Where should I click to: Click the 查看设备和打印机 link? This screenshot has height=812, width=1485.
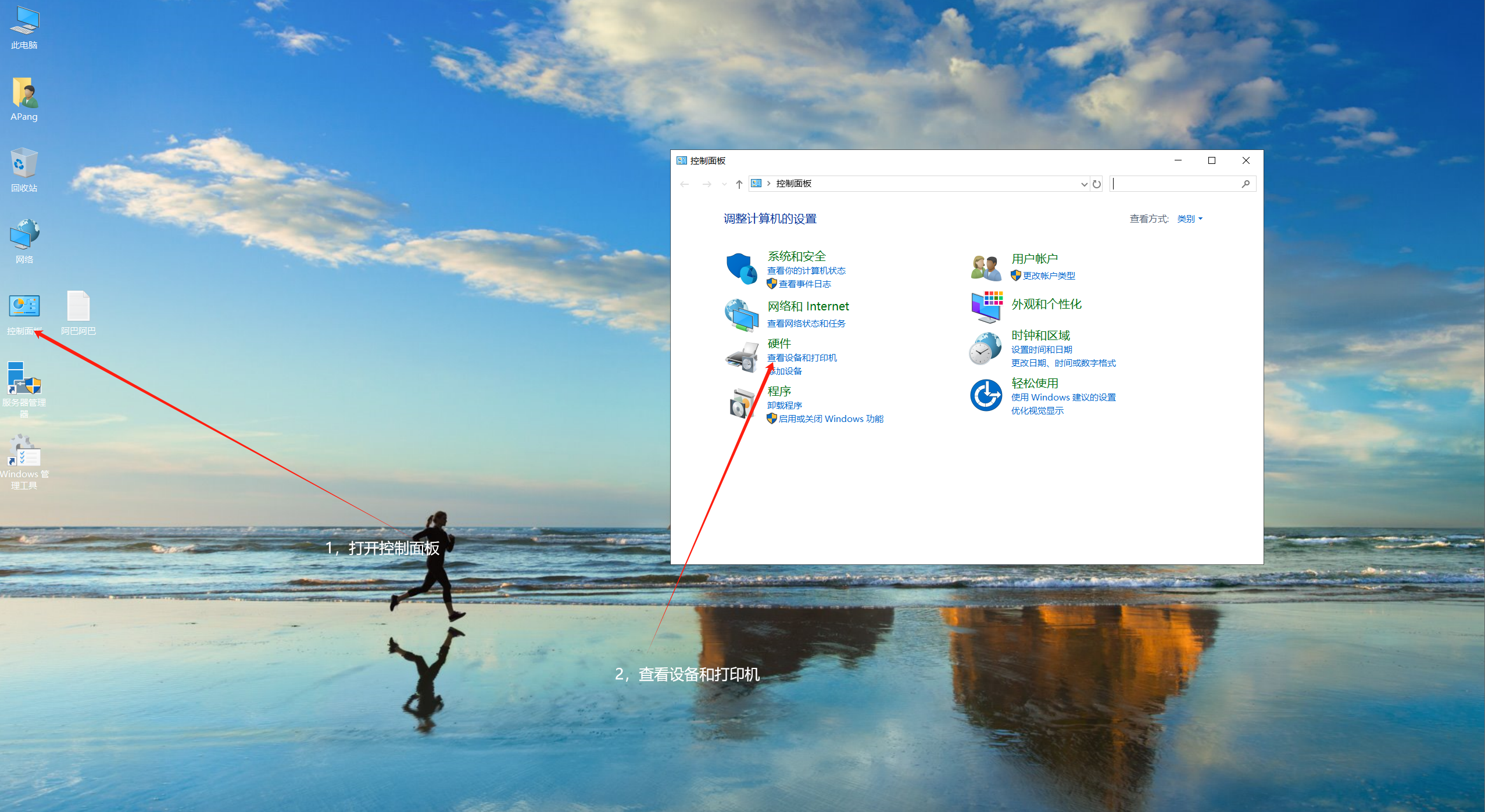(801, 357)
